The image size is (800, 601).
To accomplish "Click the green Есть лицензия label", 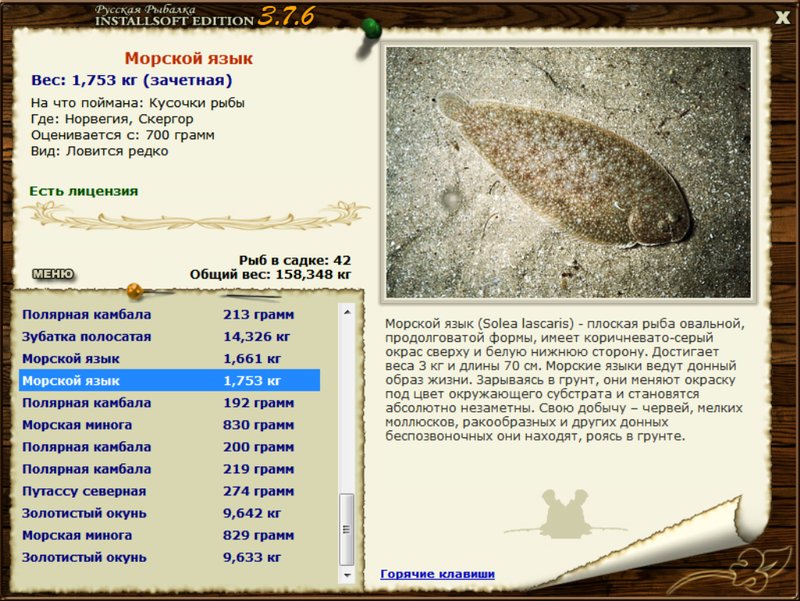I will coord(84,191).
